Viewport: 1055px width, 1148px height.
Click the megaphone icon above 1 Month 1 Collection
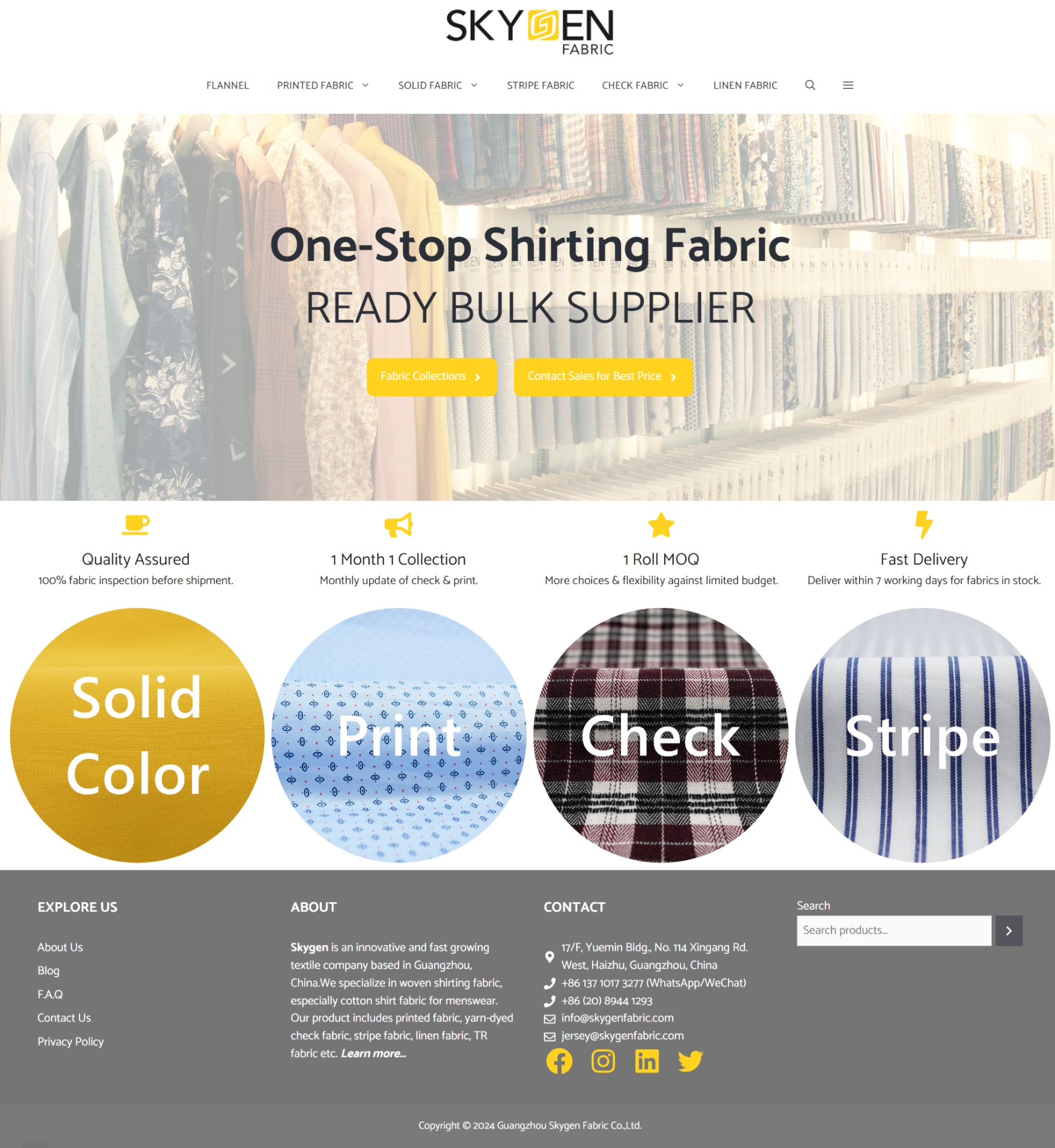coord(399,525)
